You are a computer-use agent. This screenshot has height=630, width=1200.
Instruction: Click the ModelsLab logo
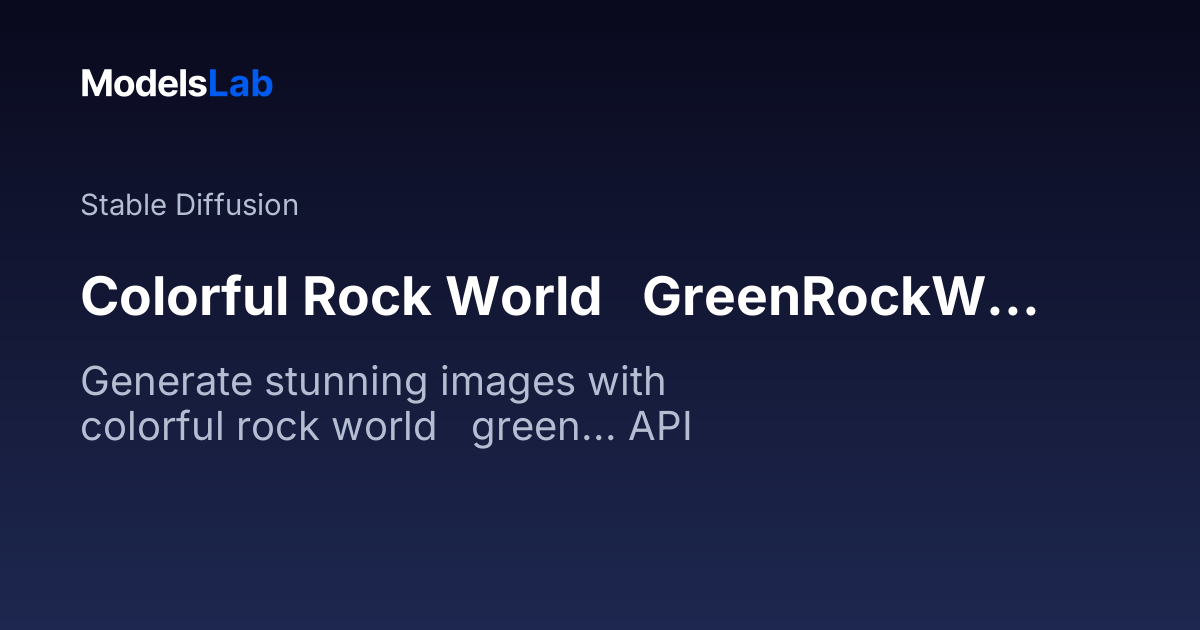click(x=176, y=84)
